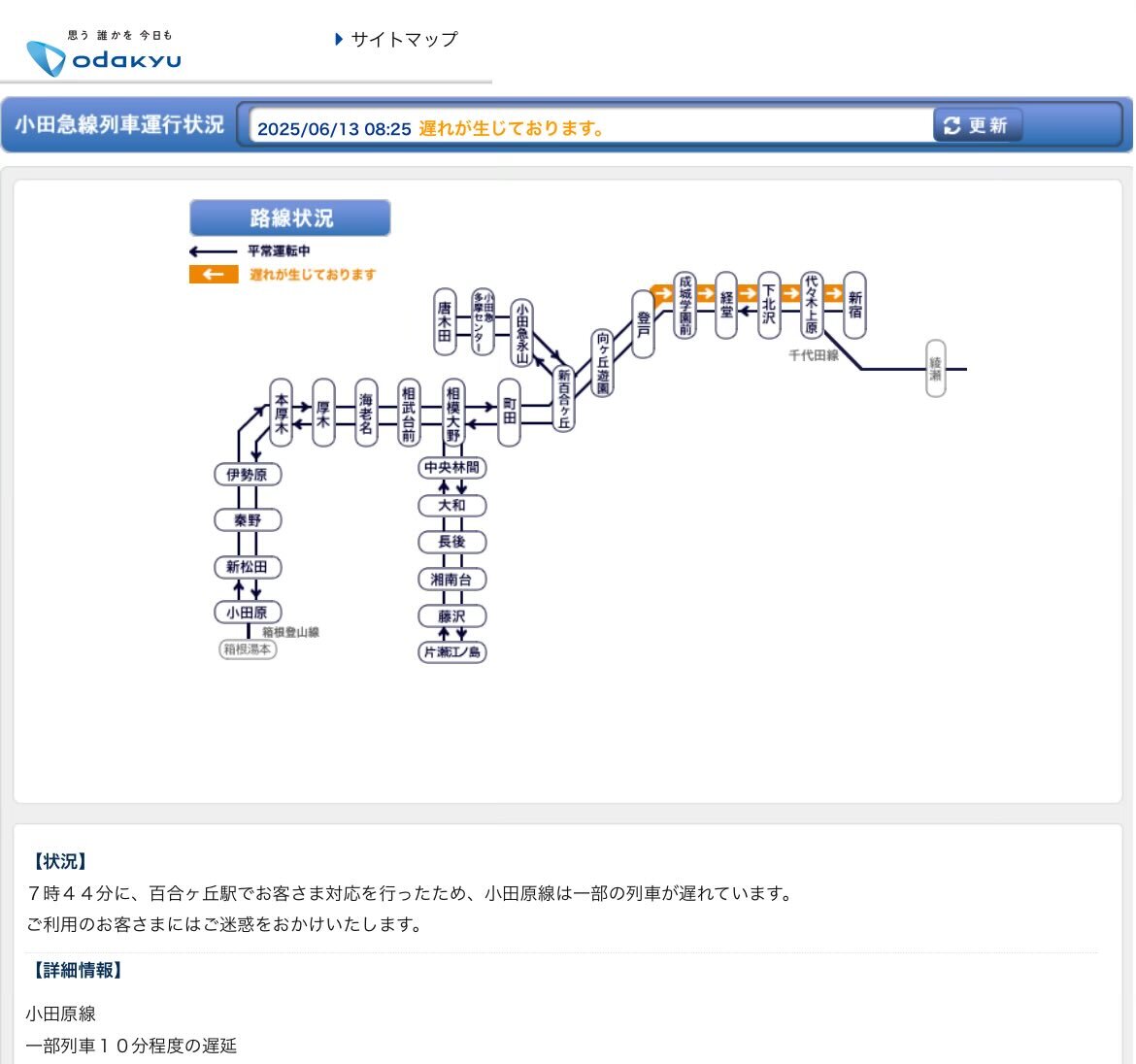Click 箱根湯本 station label
1136x1064 pixels.
pyautogui.click(x=248, y=648)
